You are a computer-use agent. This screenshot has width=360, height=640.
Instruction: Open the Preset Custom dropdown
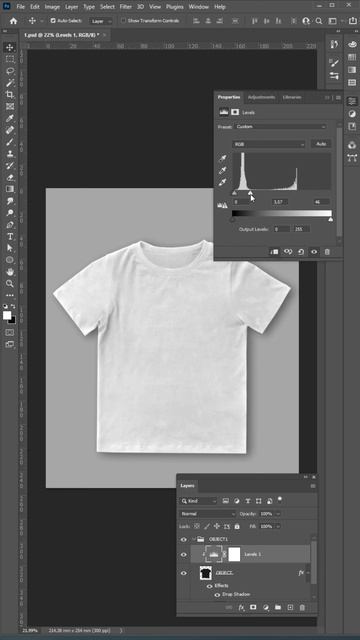click(280, 127)
